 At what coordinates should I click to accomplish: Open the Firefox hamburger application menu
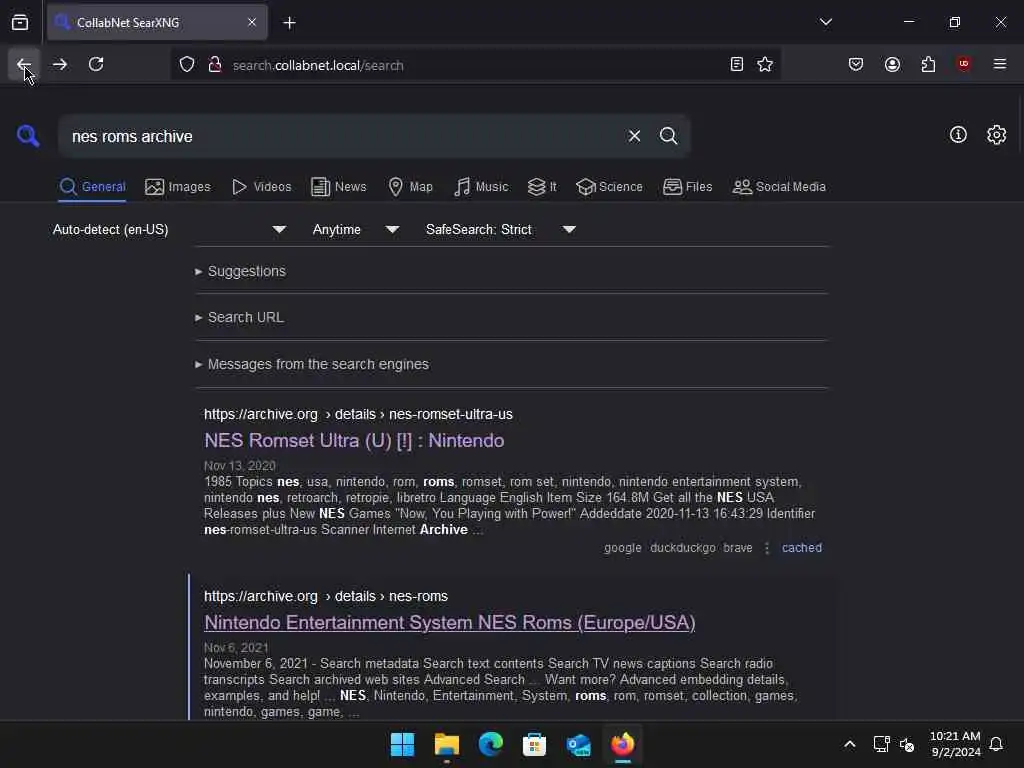coord(999,64)
